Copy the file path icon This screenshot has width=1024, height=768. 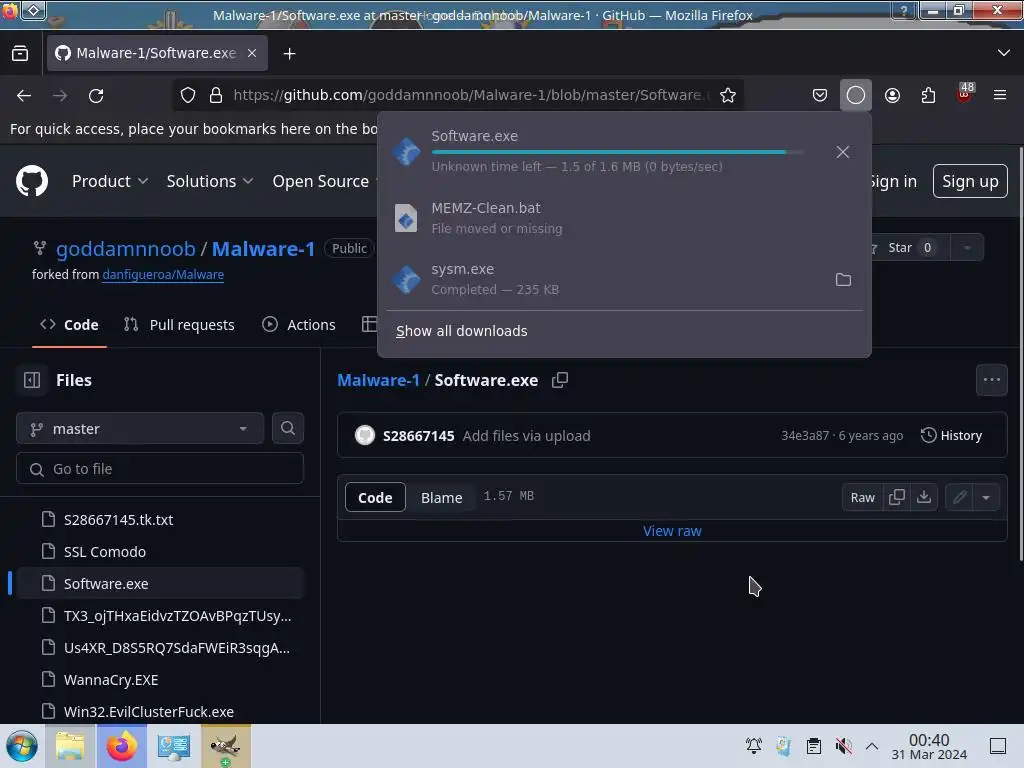(560, 380)
